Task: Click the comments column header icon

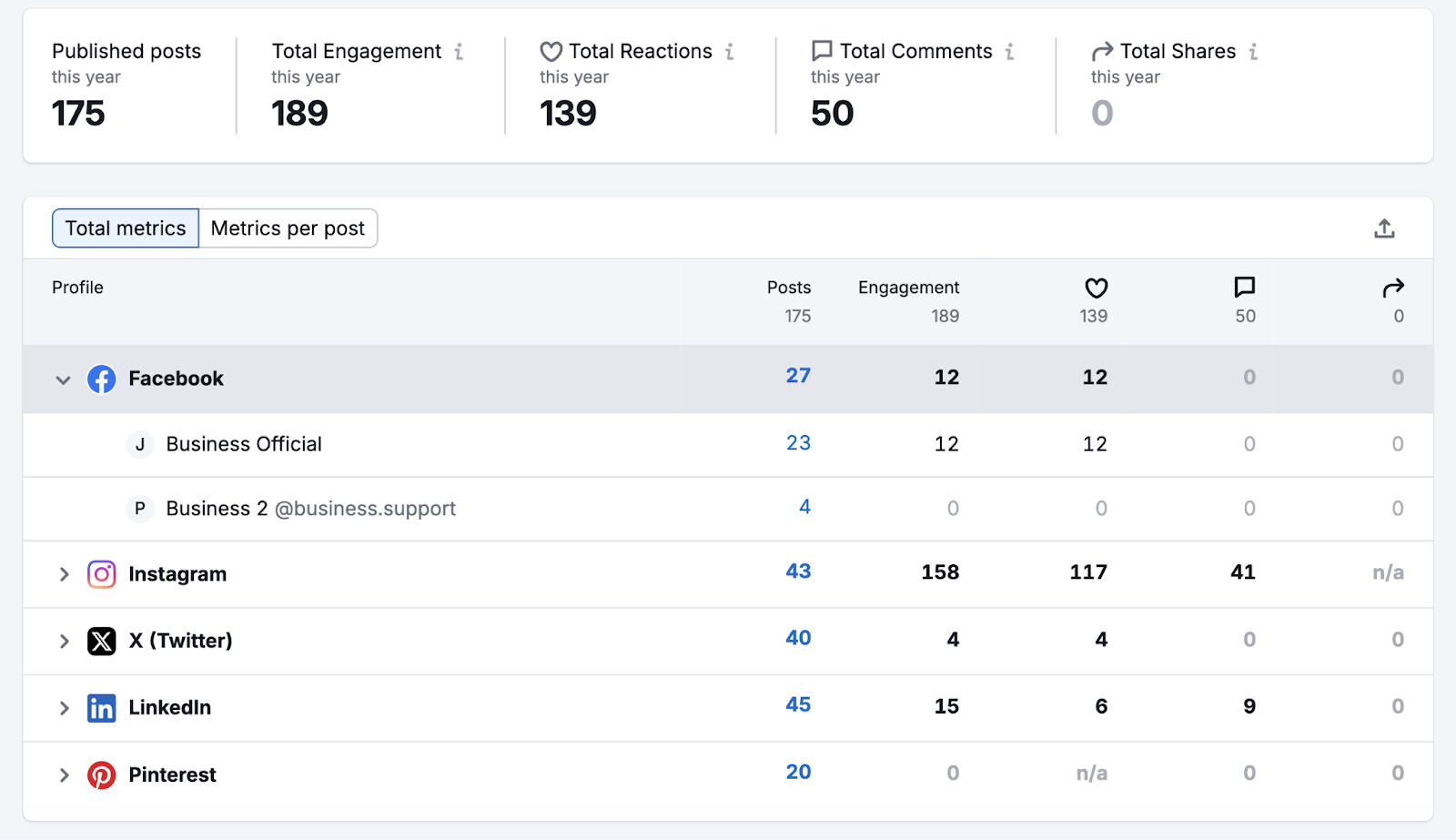Action: click(1245, 288)
